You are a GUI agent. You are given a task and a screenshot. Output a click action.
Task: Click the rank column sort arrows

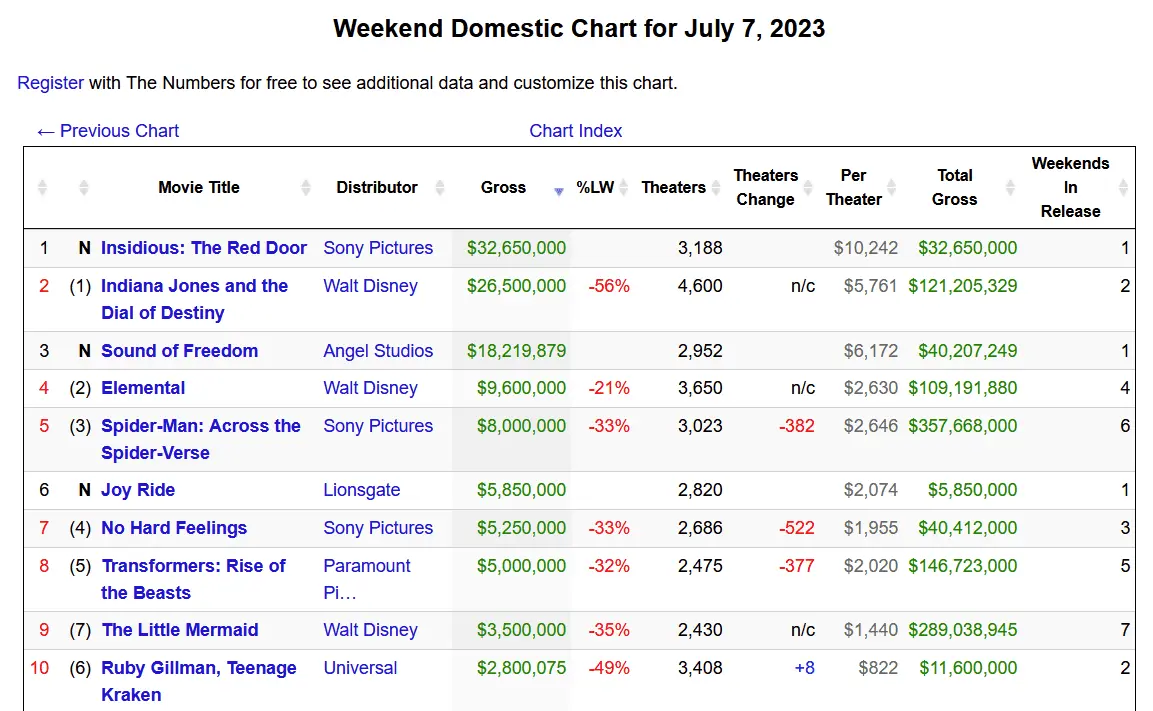(x=42, y=188)
